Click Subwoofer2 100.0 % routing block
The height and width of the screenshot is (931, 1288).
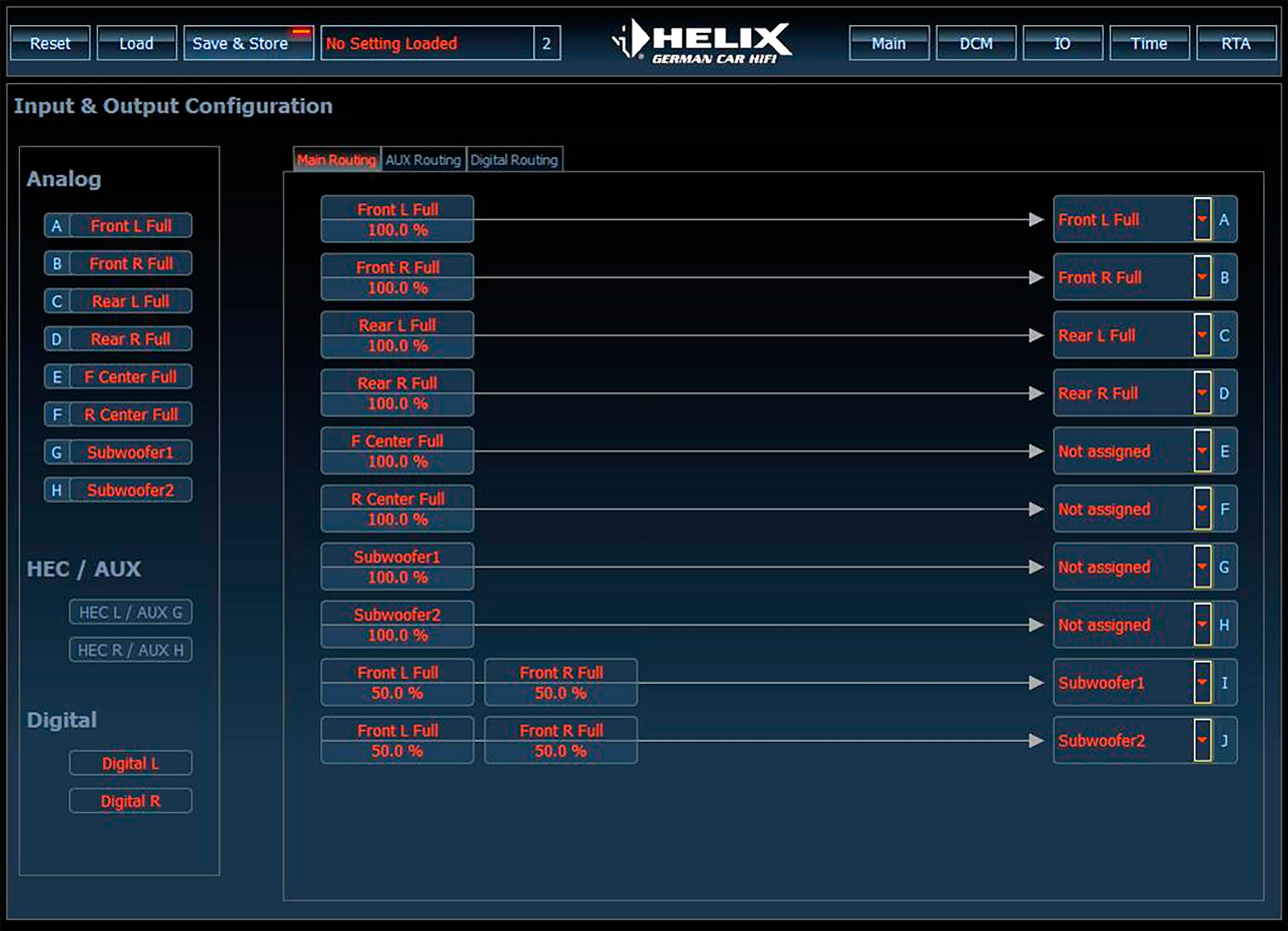[x=398, y=624]
